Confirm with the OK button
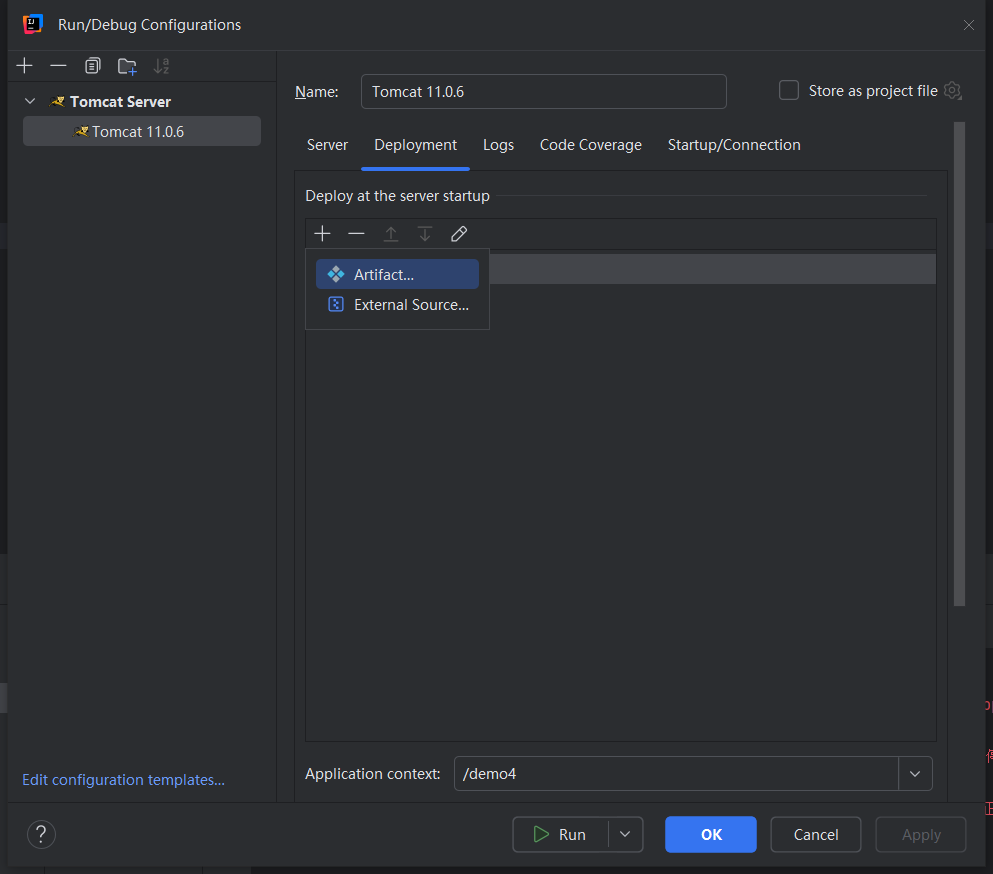Image resolution: width=993 pixels, height=874 pixels. (711, 834)
